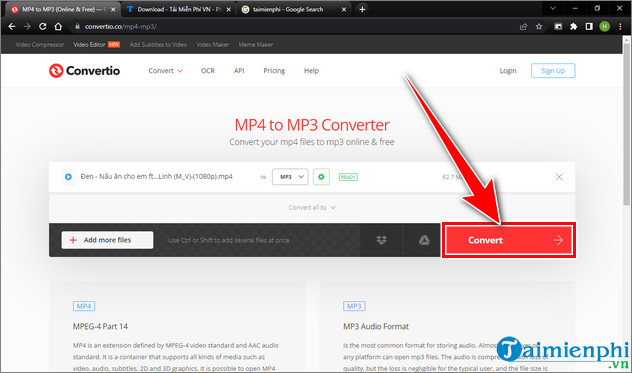The width and height of the screenshot is (632, 373).
Task: Open the green gear conversion settings
Action: click(321, 177)
